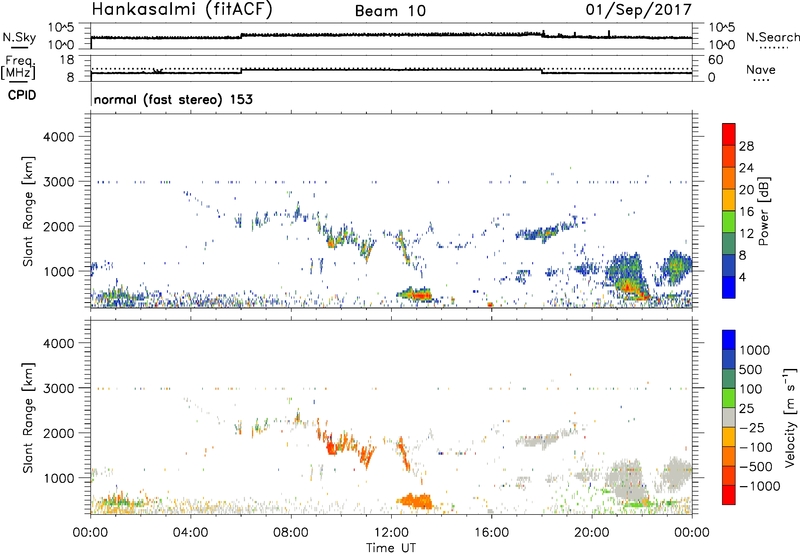Click the '28' value on Power colorbar
This screenshot has height=554, width=800.
pos(746,146)
